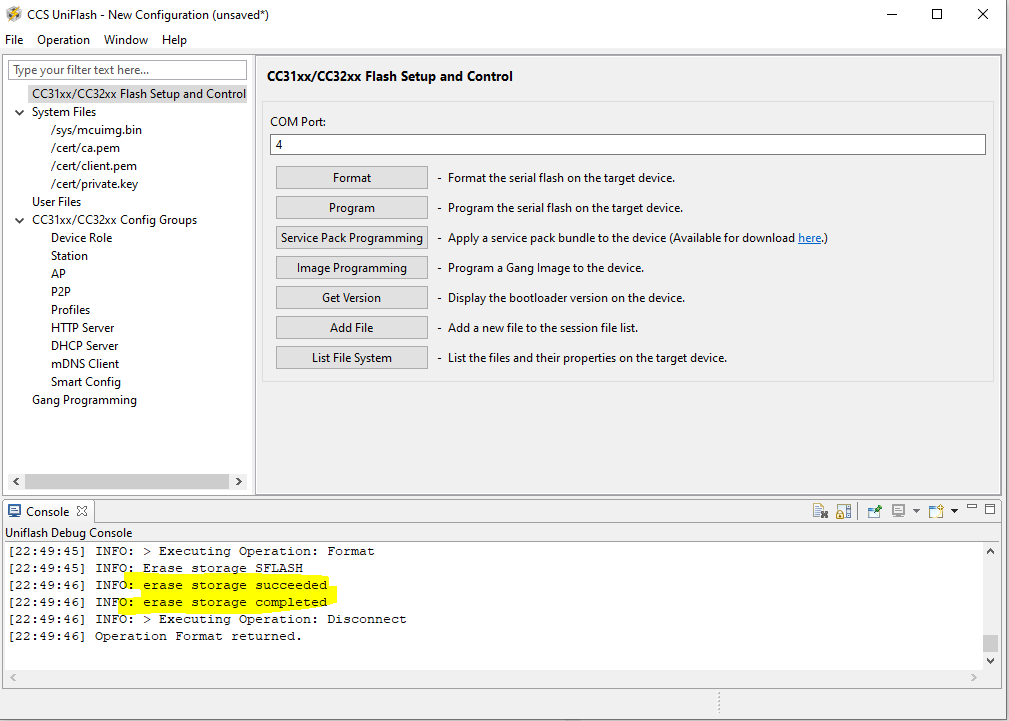Select the Profiles config item
The height and width of the screenshot is (721, 1009).
(71, 310)
